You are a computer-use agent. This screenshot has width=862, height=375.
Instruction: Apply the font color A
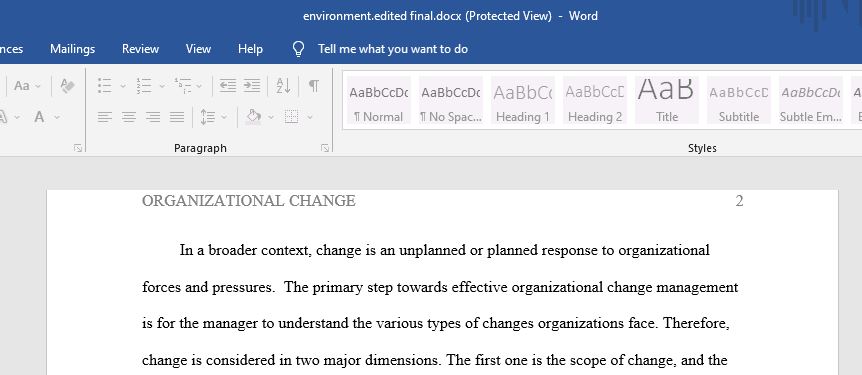(x=39, y=117)
